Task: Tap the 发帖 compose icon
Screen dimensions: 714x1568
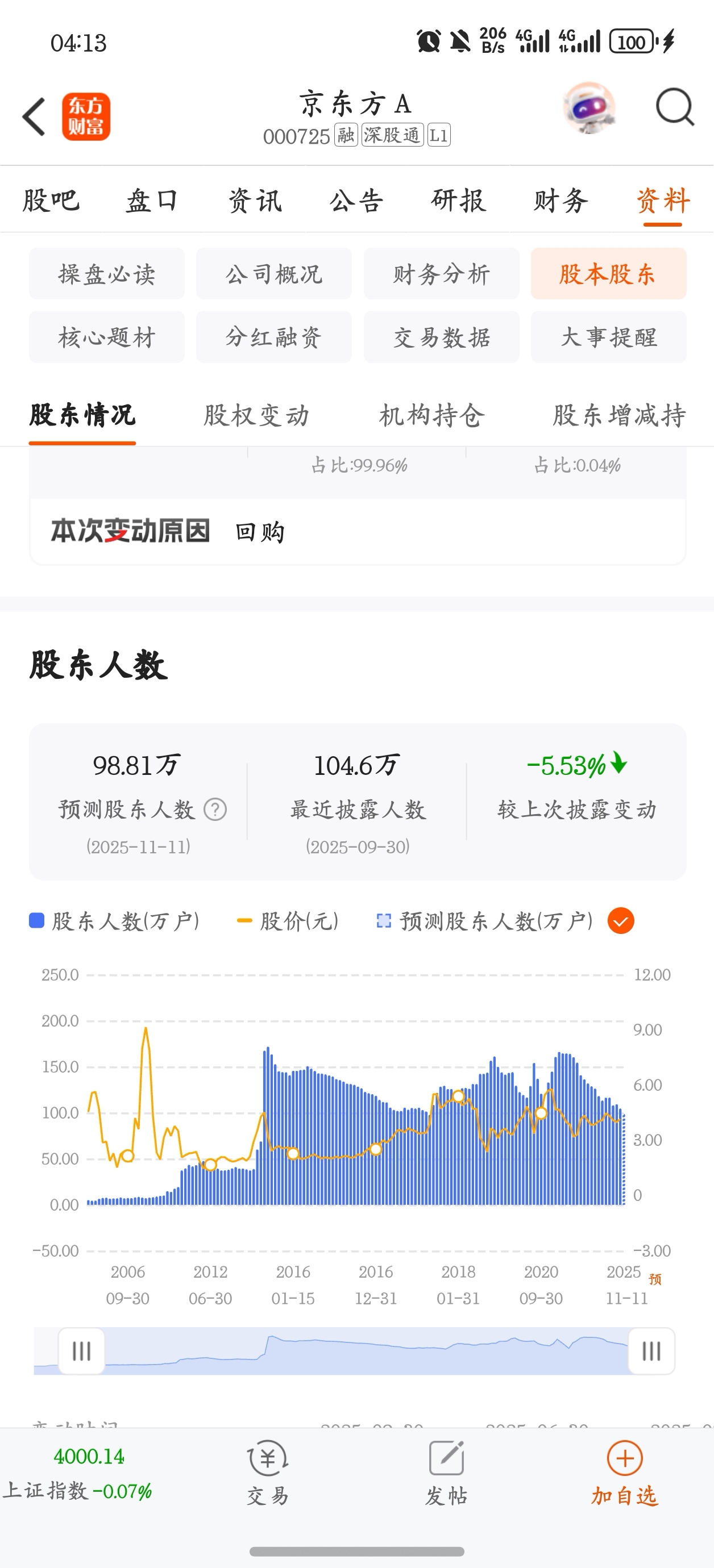Action: pos(447,1458)
